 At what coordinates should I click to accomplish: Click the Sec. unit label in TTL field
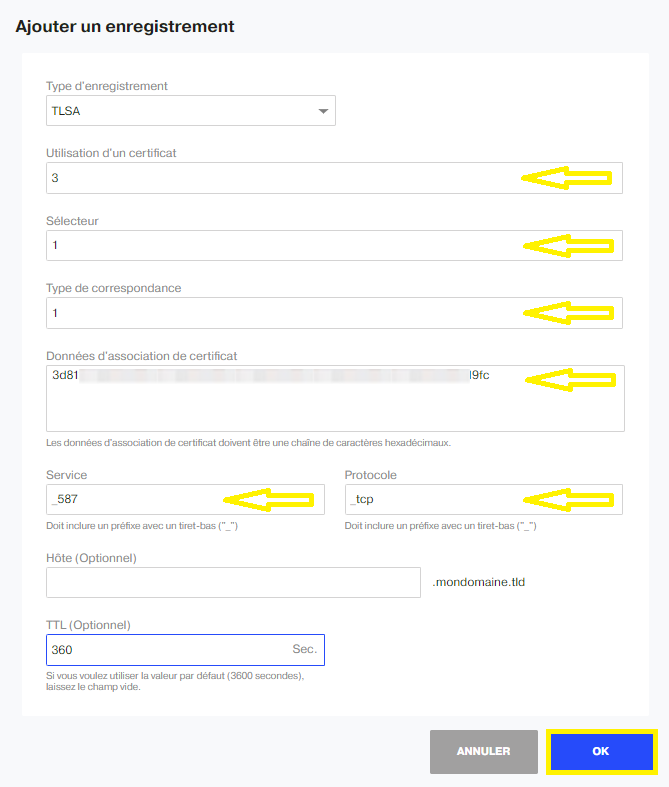[305, 649]
